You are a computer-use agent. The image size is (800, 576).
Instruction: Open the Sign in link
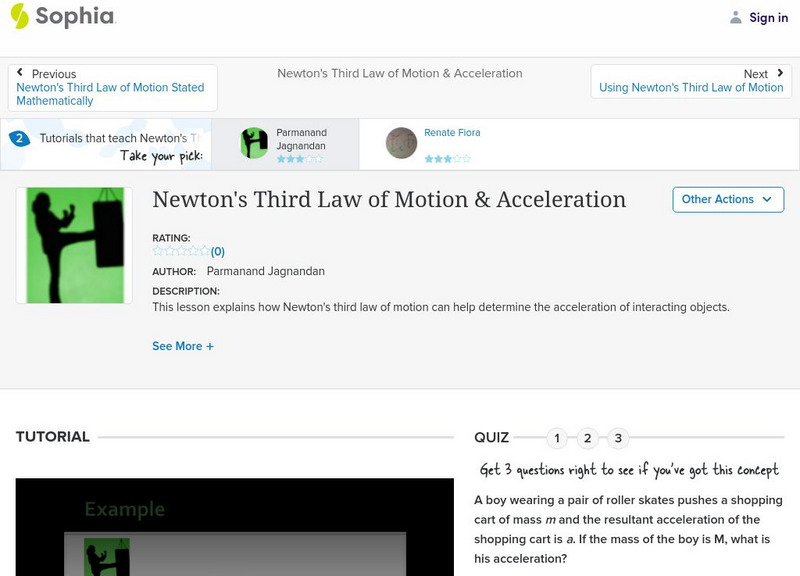point(768,17)
